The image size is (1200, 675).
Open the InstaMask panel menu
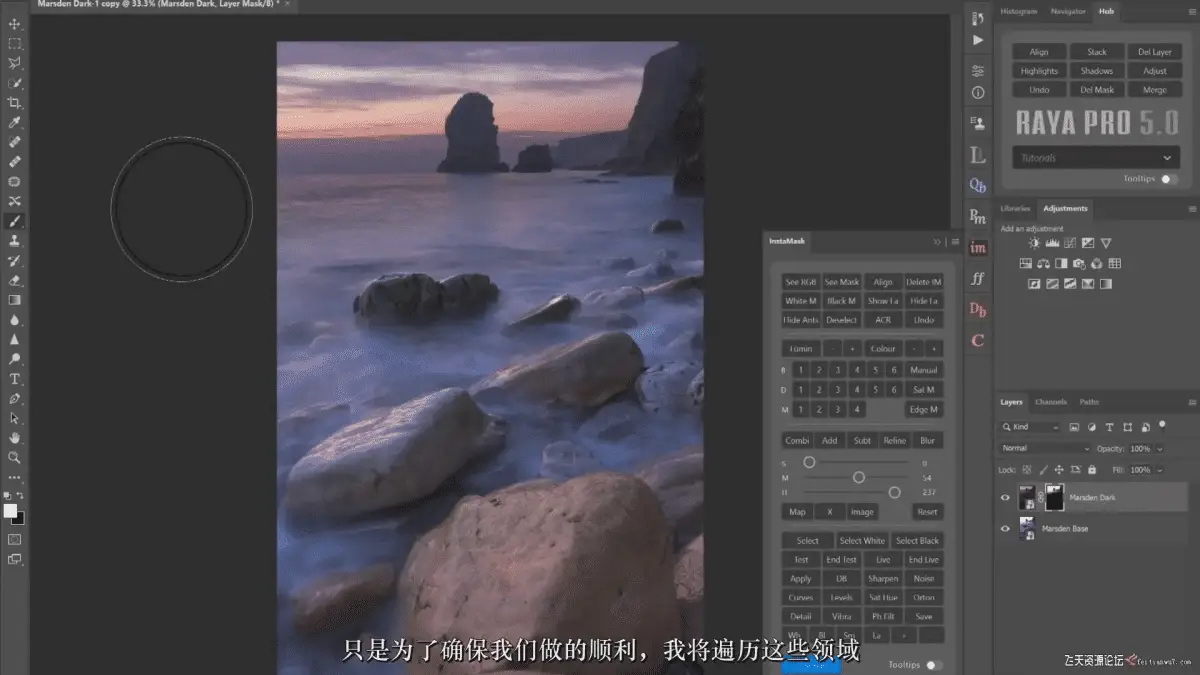(955, 242)
